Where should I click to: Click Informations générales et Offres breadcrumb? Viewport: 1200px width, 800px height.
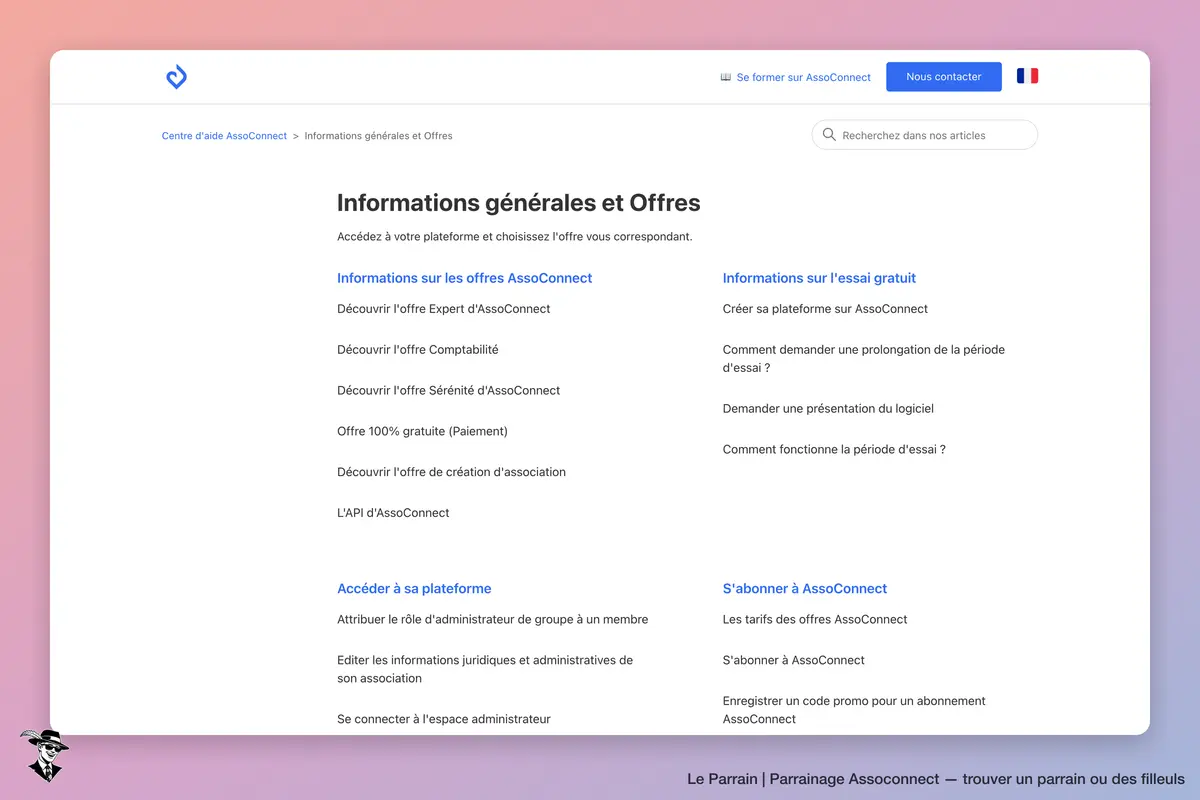coord(378,136)
